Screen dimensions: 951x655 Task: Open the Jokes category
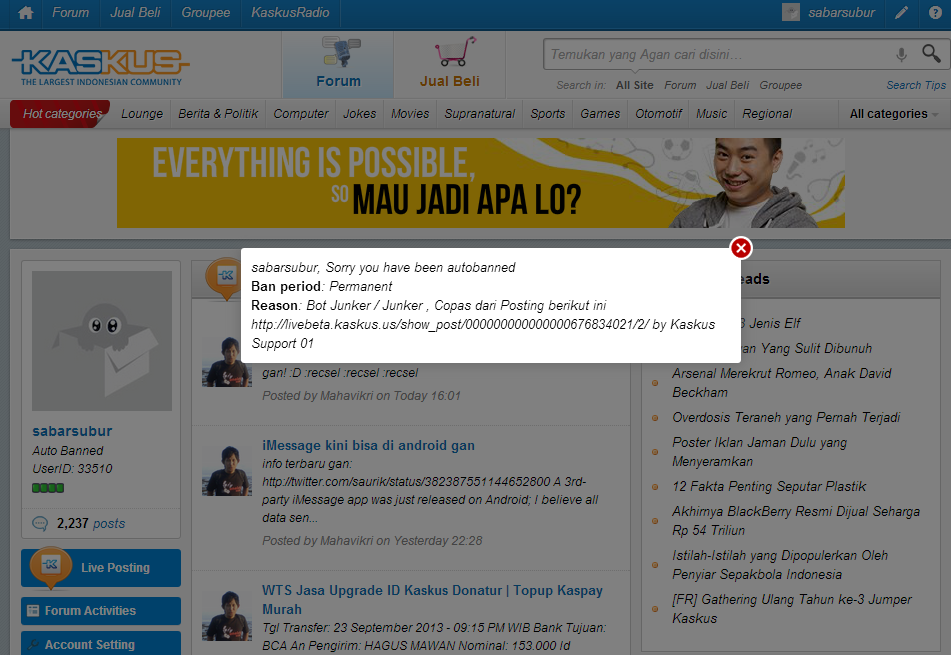click(360, 114)
